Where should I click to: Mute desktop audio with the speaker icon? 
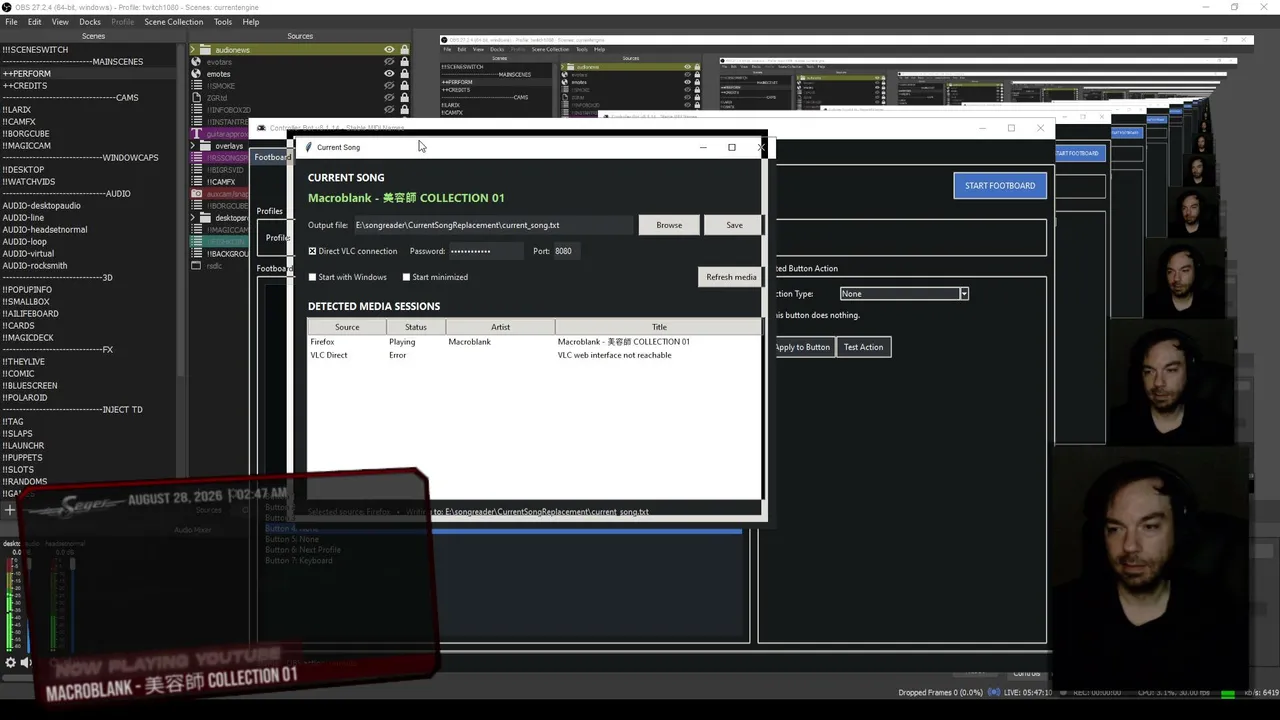(26, 662)
